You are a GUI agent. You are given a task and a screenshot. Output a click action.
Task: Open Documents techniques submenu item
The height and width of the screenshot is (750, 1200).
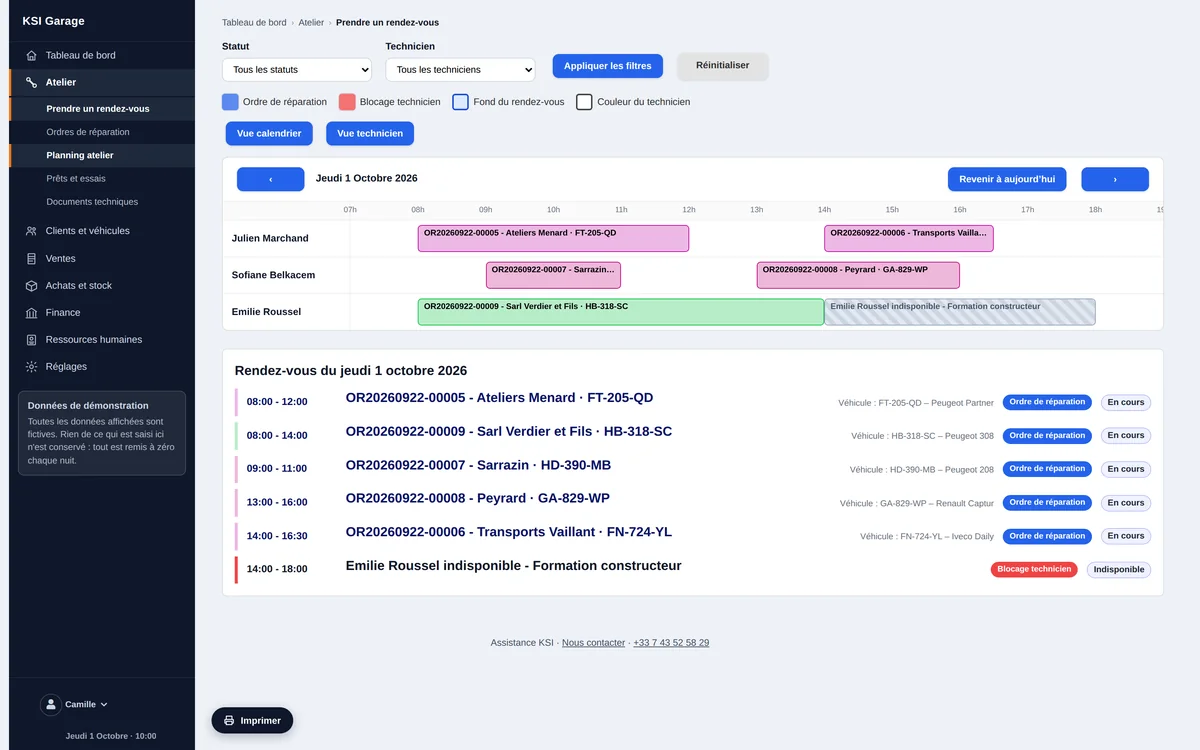[92, 202]
